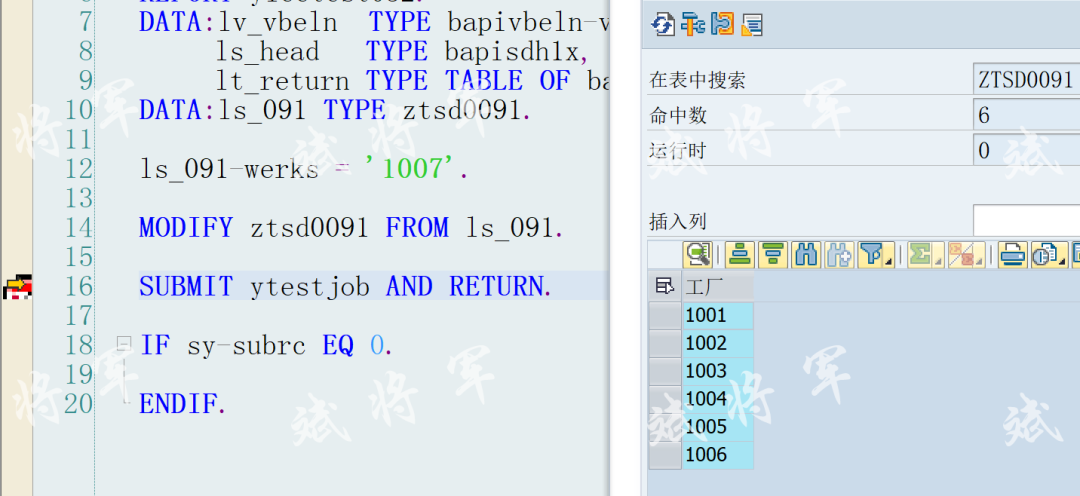
Task: Click the ls_head TYPE bapisdh1x line
Action: (404, 52)
